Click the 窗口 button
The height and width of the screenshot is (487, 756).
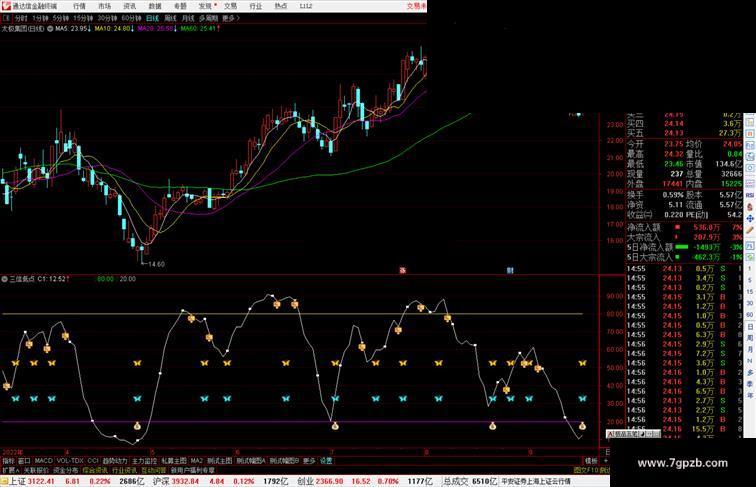coord(24,461)
